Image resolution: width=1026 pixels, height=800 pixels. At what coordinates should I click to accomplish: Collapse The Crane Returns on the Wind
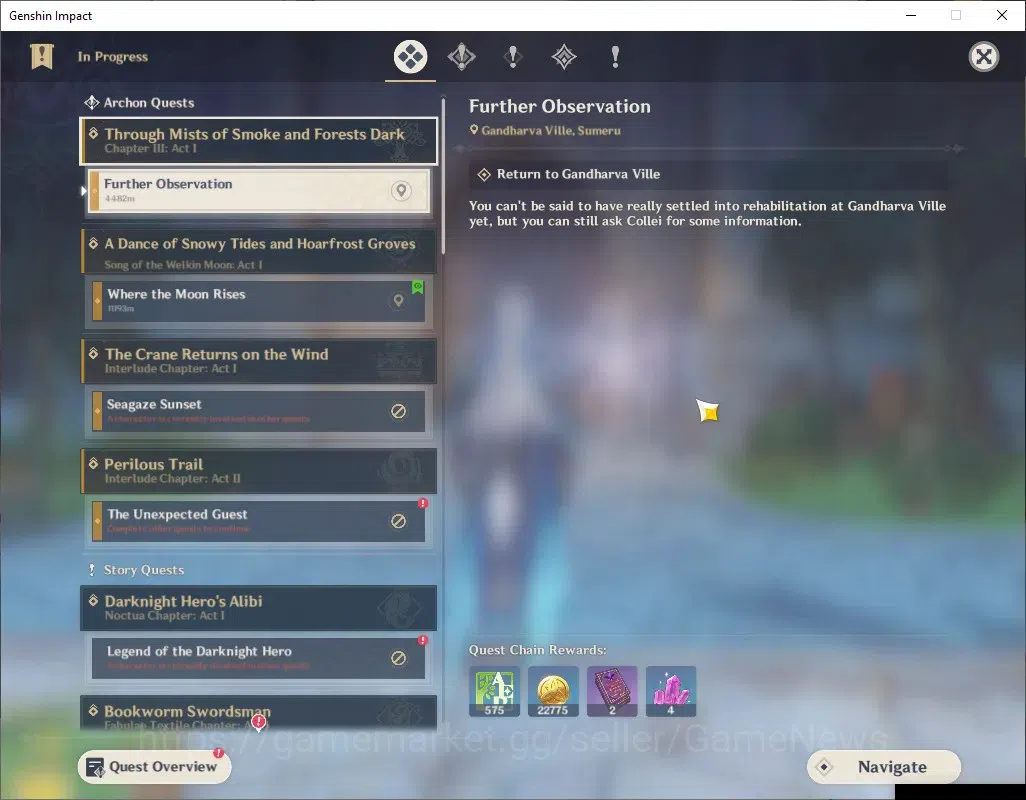[258, 361]
